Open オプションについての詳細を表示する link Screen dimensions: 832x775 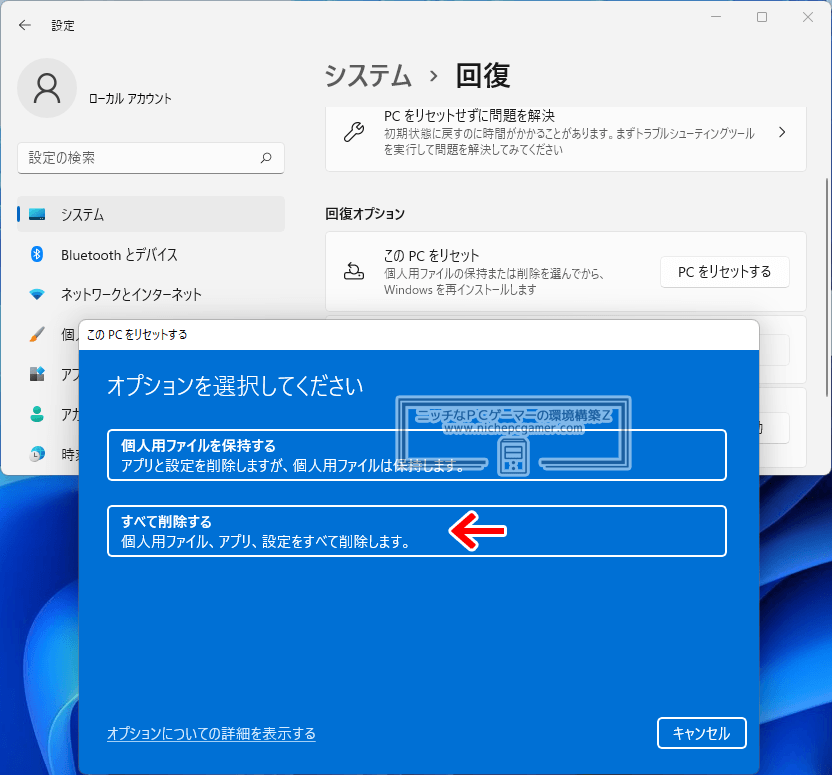tap(211, 734)
